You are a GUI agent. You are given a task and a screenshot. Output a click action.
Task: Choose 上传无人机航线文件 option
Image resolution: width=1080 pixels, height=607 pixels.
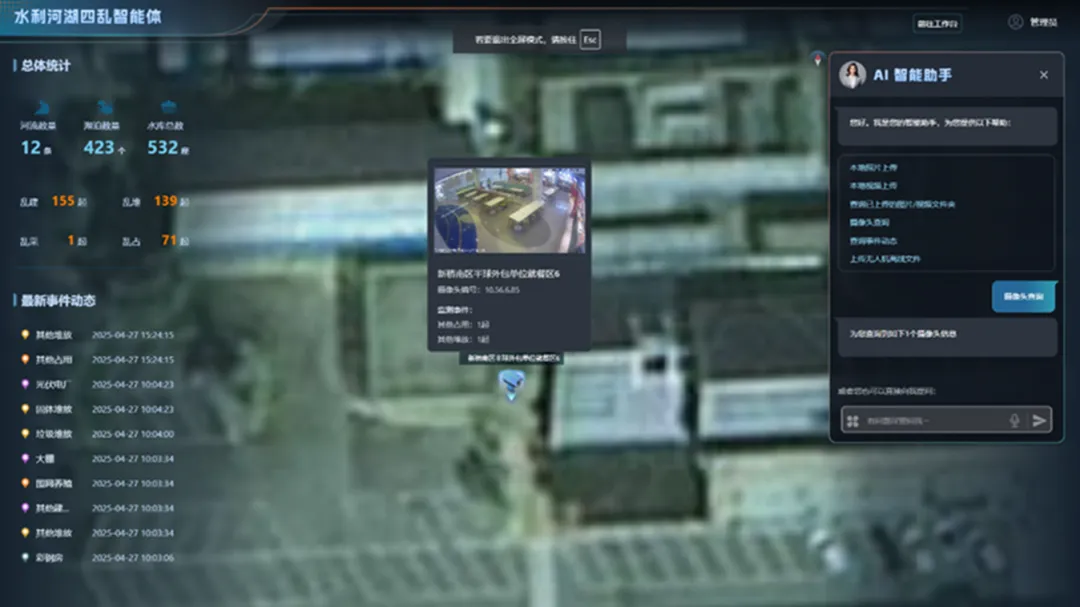884,259
